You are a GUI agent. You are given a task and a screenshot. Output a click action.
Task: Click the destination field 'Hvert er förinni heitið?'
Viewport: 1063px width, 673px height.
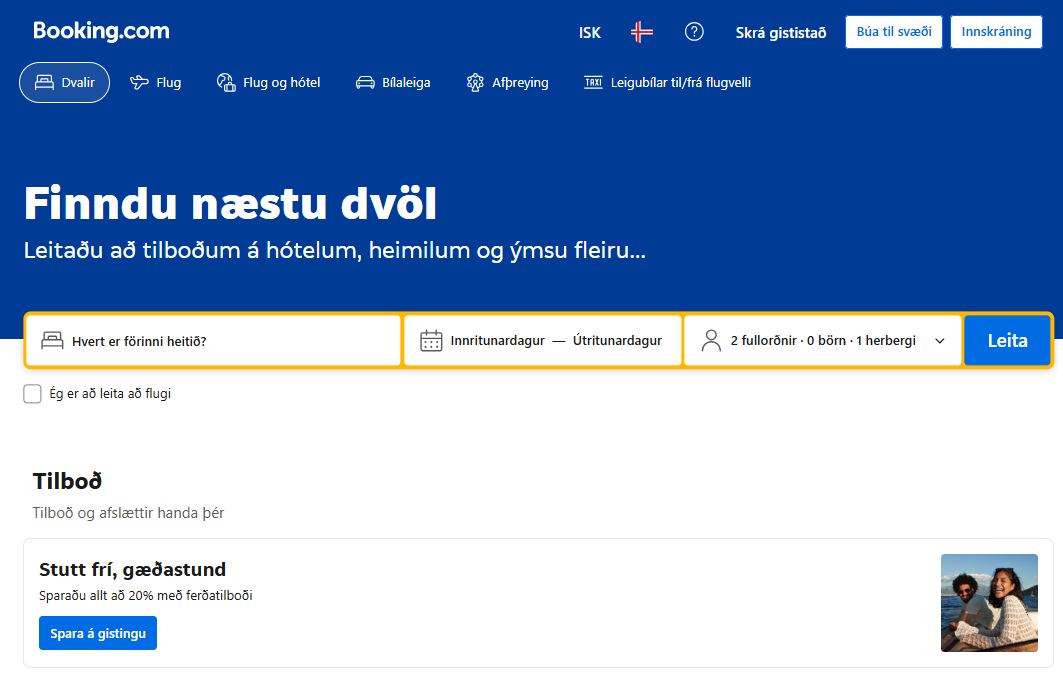(x=213, y=341)
